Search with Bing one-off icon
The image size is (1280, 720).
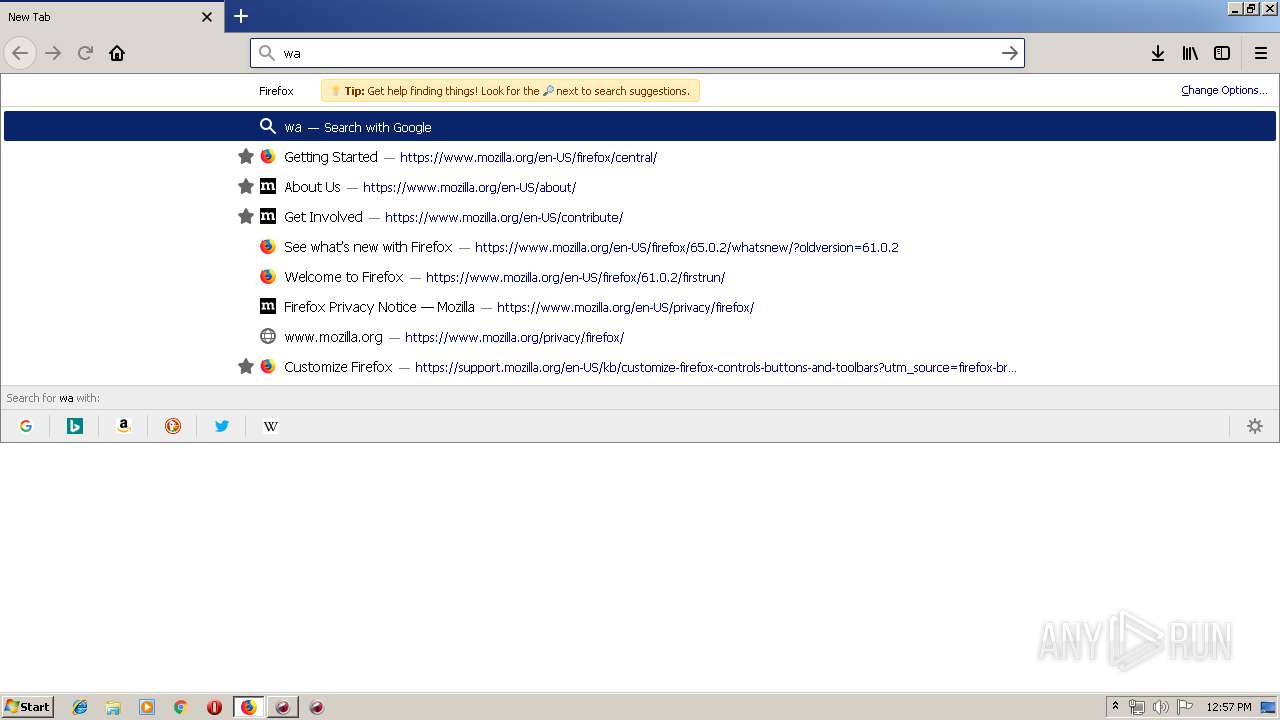point(75,426)
